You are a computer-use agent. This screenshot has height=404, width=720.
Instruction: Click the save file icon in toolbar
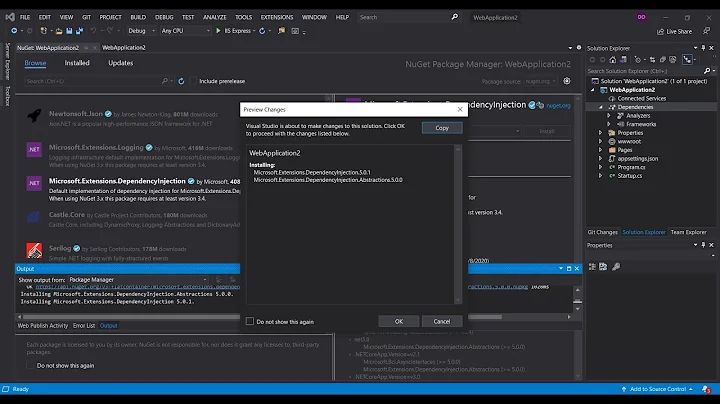click(x=69, y=31)
